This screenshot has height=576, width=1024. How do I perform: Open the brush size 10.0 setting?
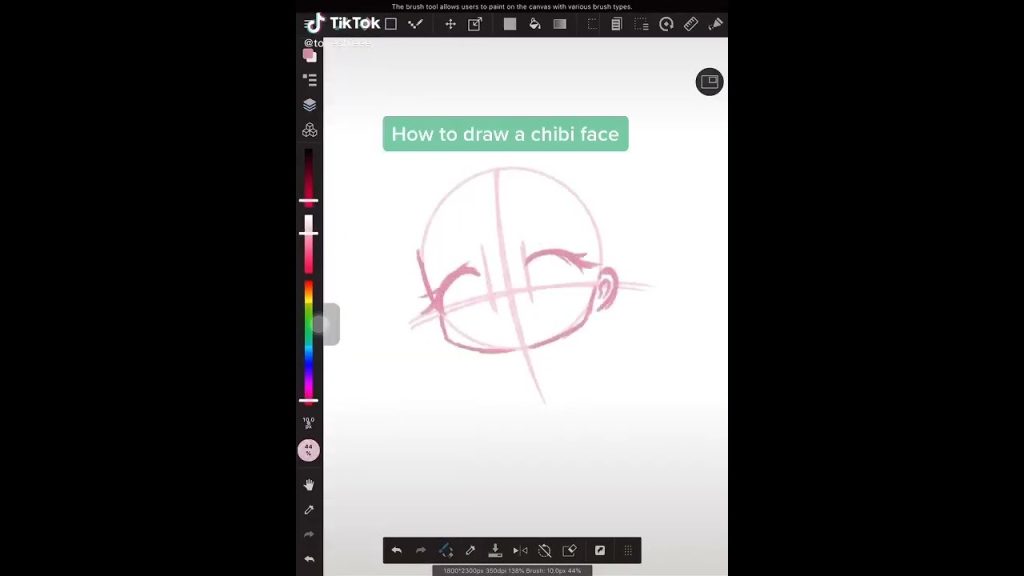(309, 423)
